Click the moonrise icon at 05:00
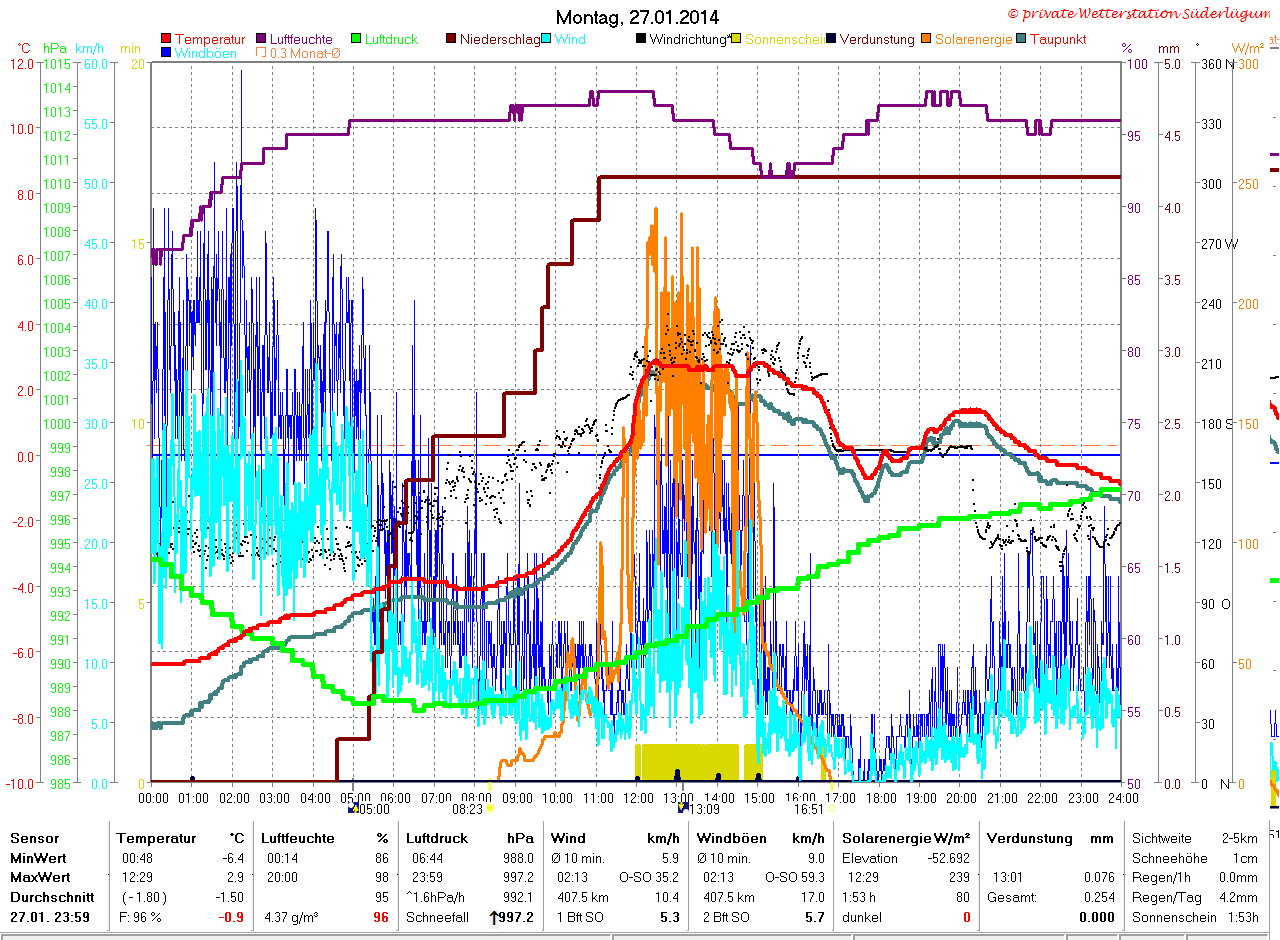 pos(352,809)
